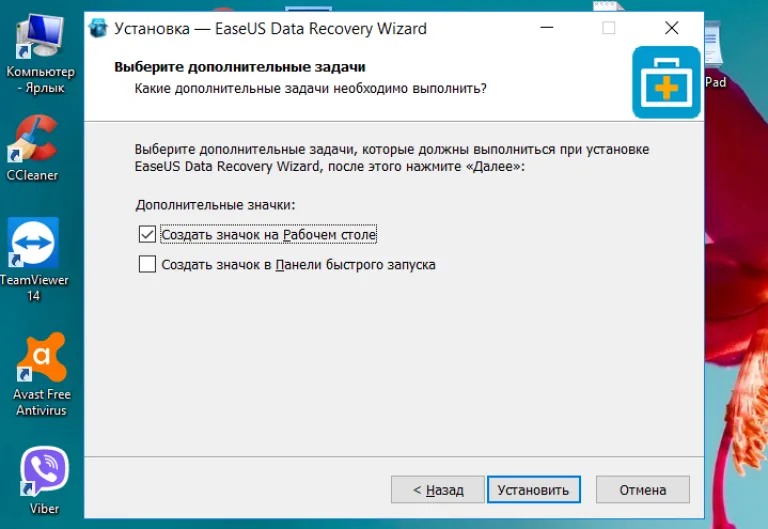Click the installer icon in the title bar

coord(98,28)
